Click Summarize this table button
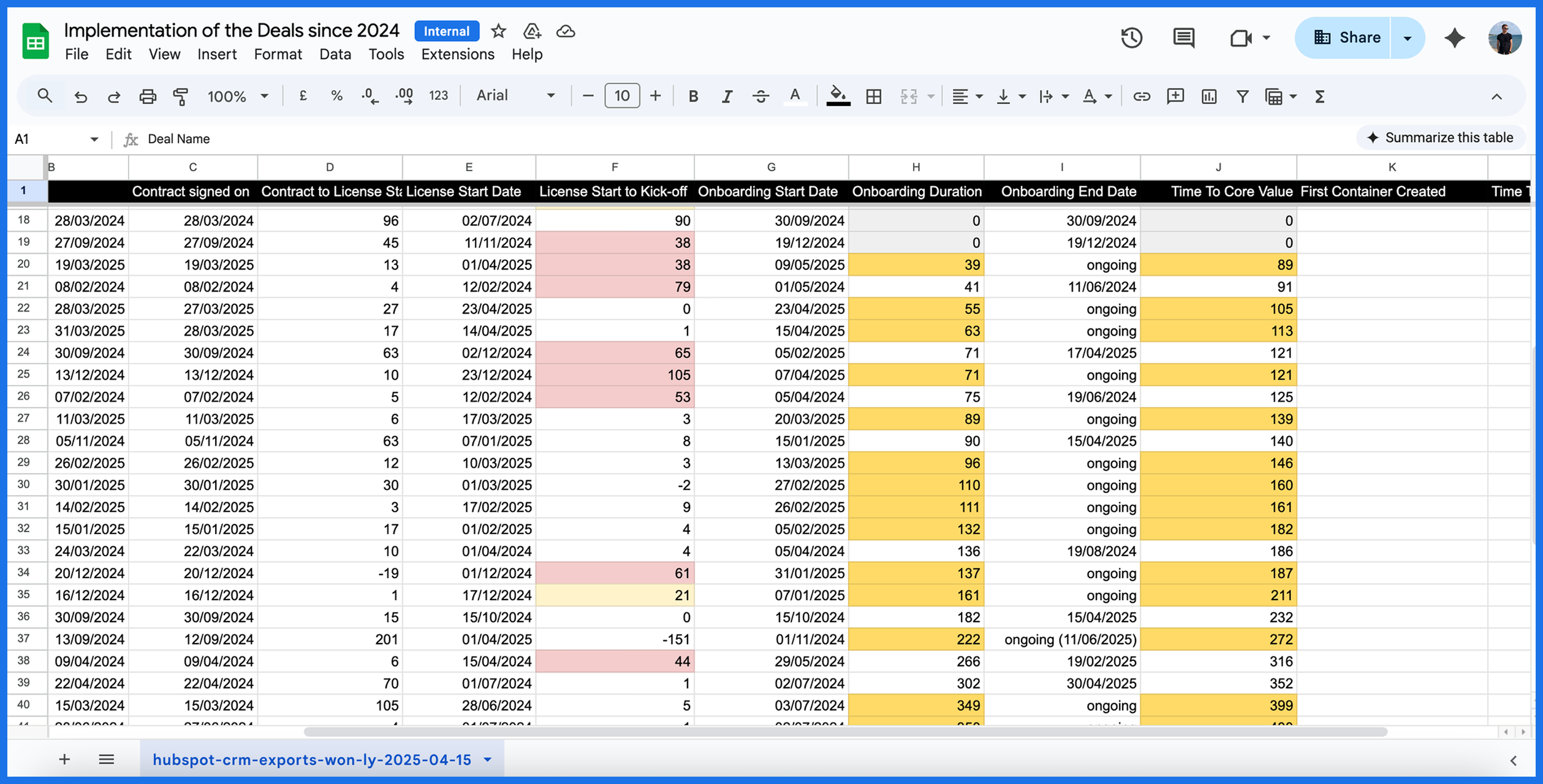This screenshot has width=1543, height=784. tap(1441, 138)
